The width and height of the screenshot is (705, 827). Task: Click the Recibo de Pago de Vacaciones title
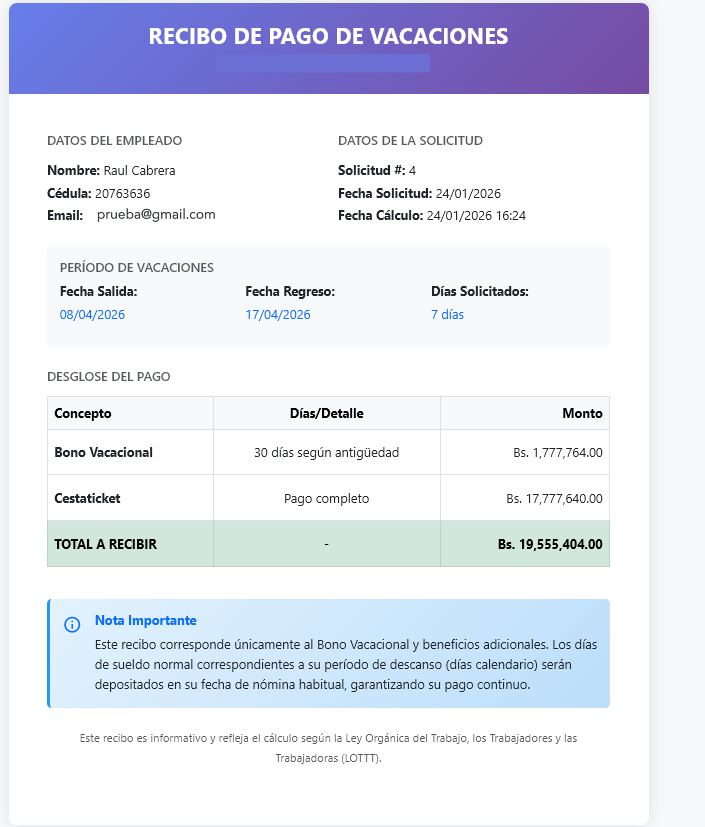(328, 36)
